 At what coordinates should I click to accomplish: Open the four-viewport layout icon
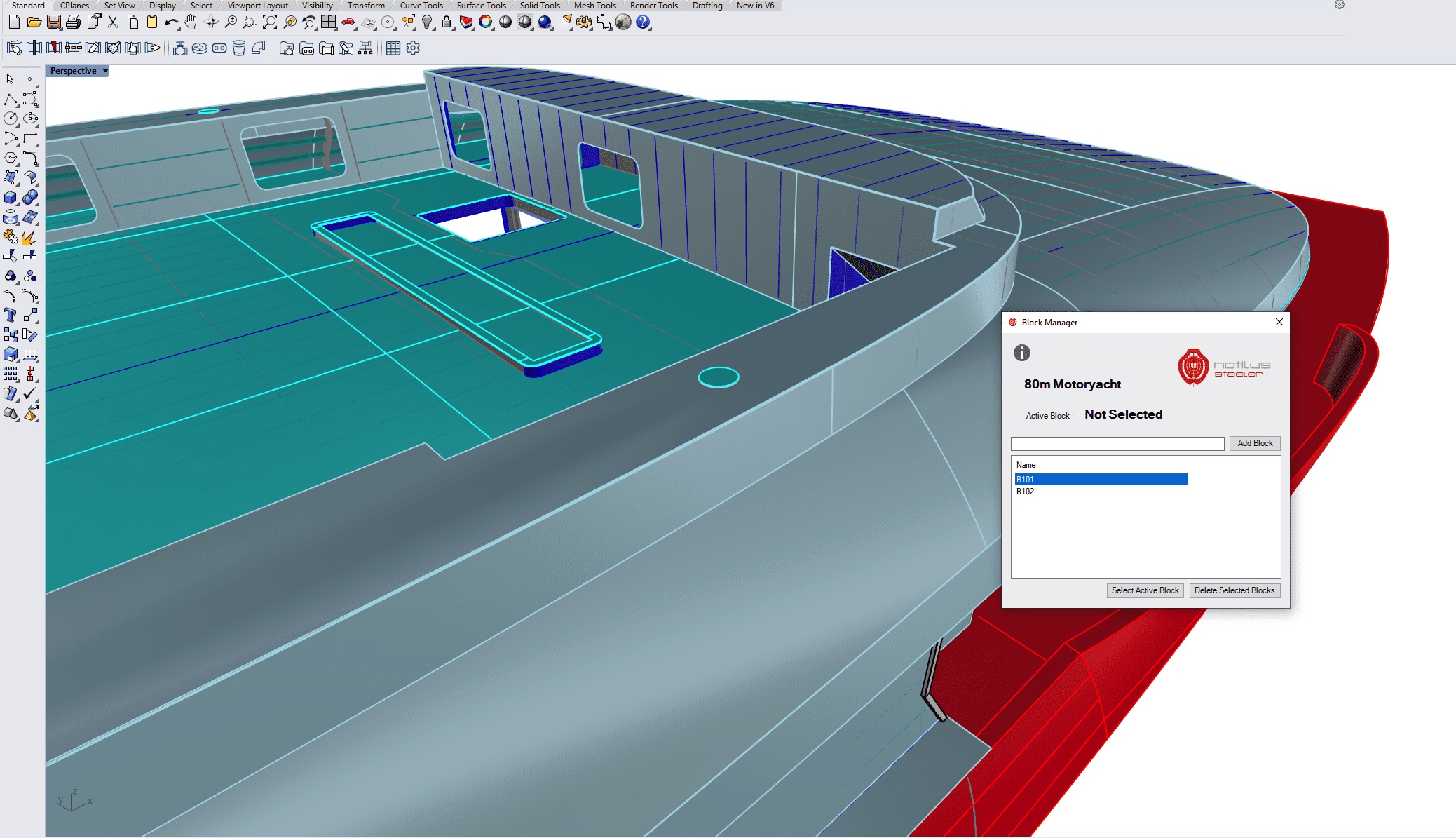pos(329,22)
